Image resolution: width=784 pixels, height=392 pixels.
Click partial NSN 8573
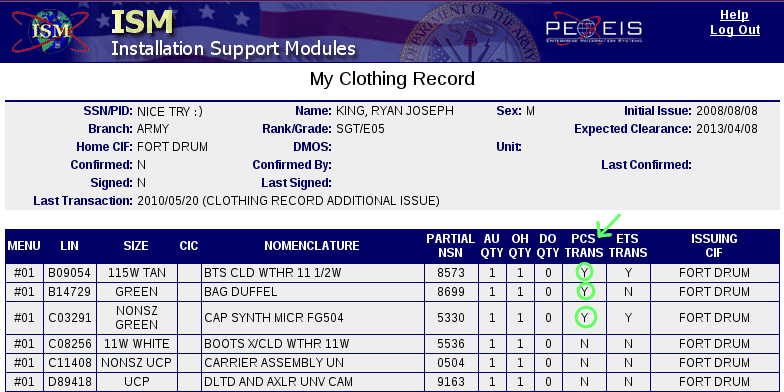point(450,273)
